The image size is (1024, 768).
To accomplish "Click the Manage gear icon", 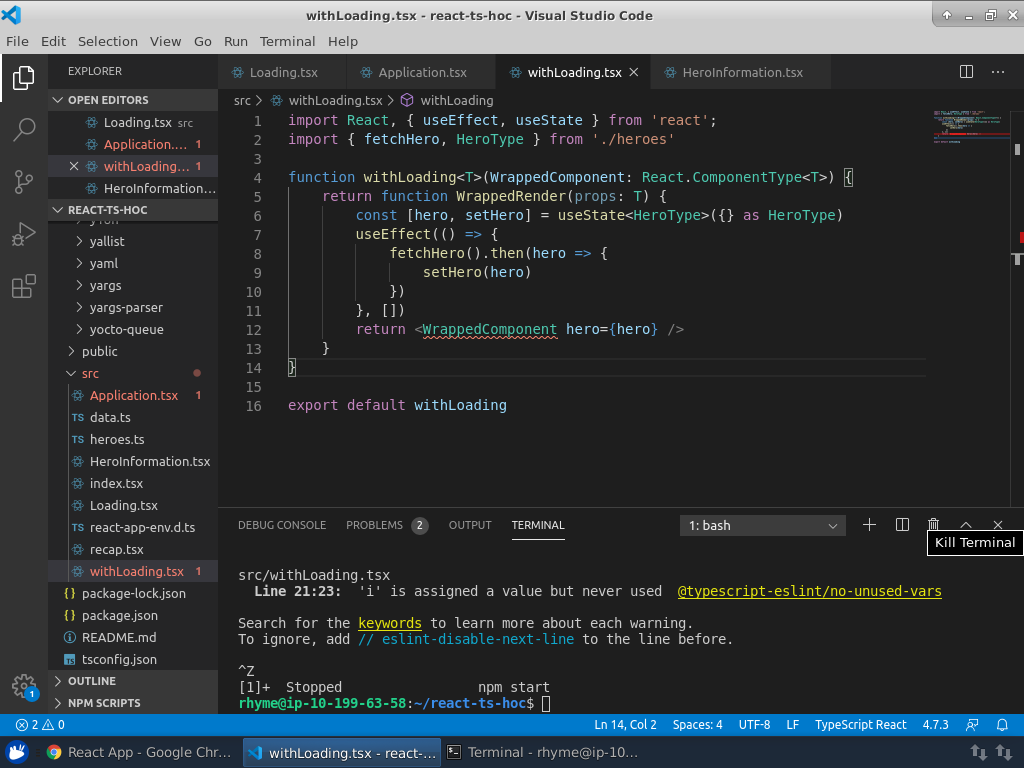I will (24, 686).
